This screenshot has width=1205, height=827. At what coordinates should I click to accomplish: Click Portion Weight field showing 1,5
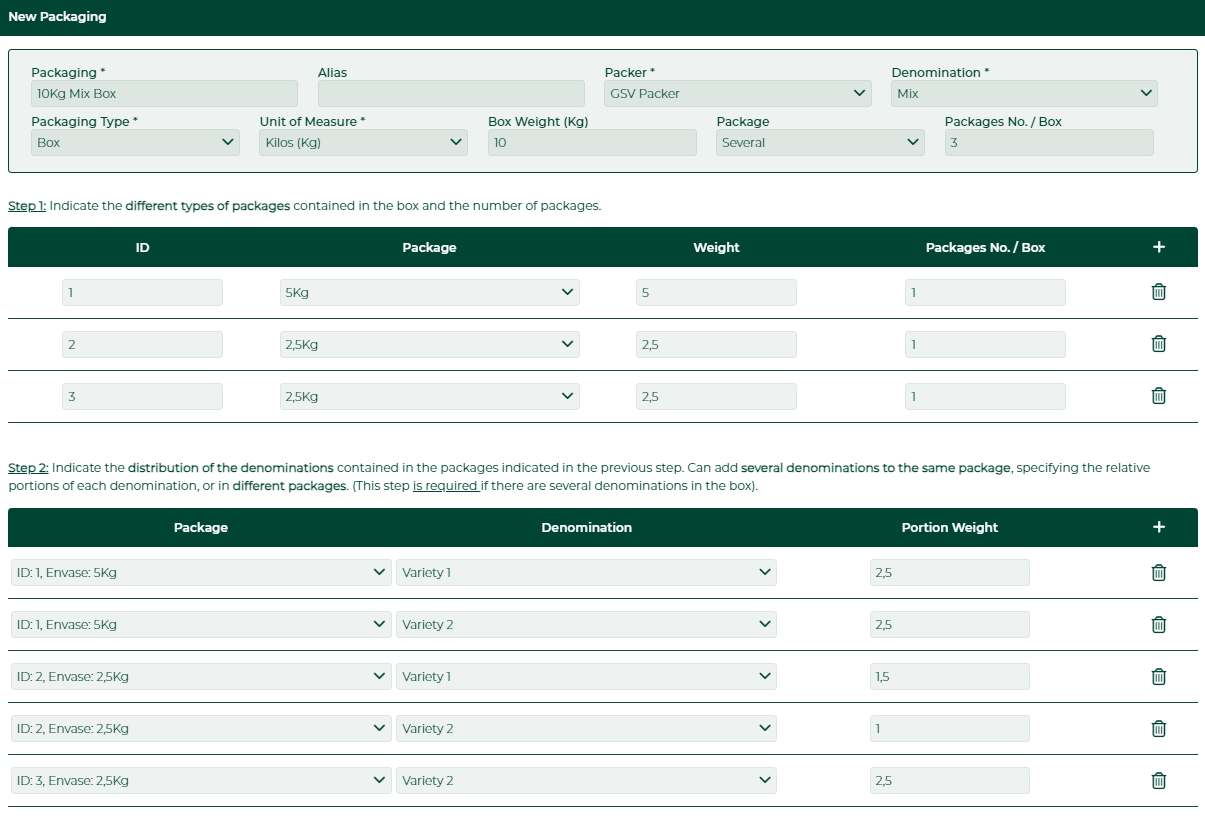pos(949,677)
